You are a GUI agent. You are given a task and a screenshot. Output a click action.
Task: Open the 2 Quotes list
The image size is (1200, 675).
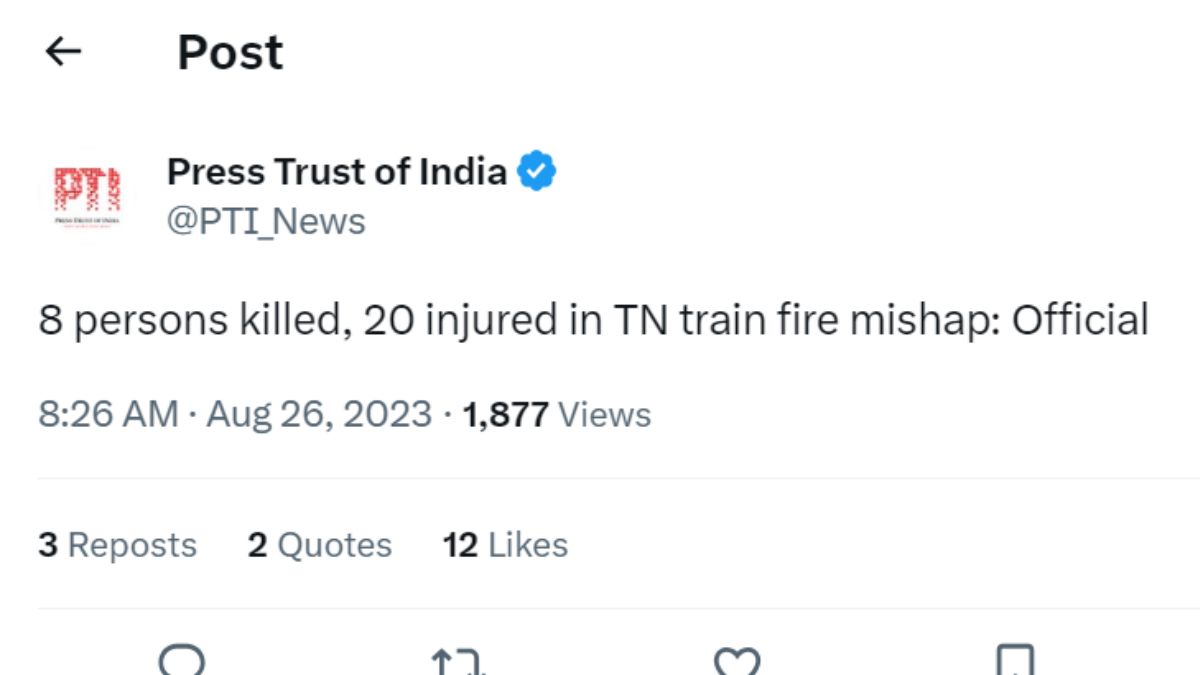click(x=320, y=545)
